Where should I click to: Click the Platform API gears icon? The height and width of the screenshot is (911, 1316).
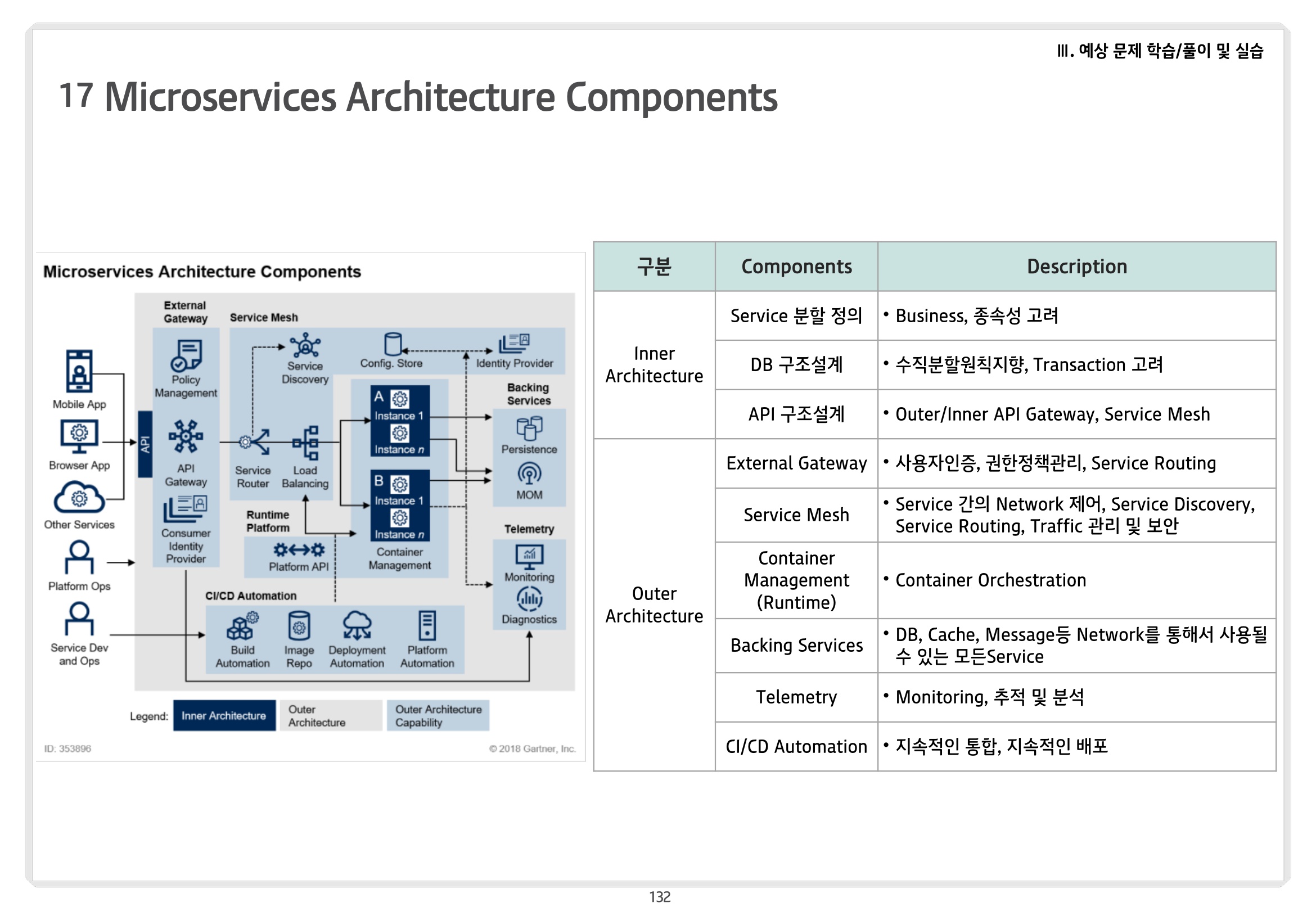[x=299, y=549]
